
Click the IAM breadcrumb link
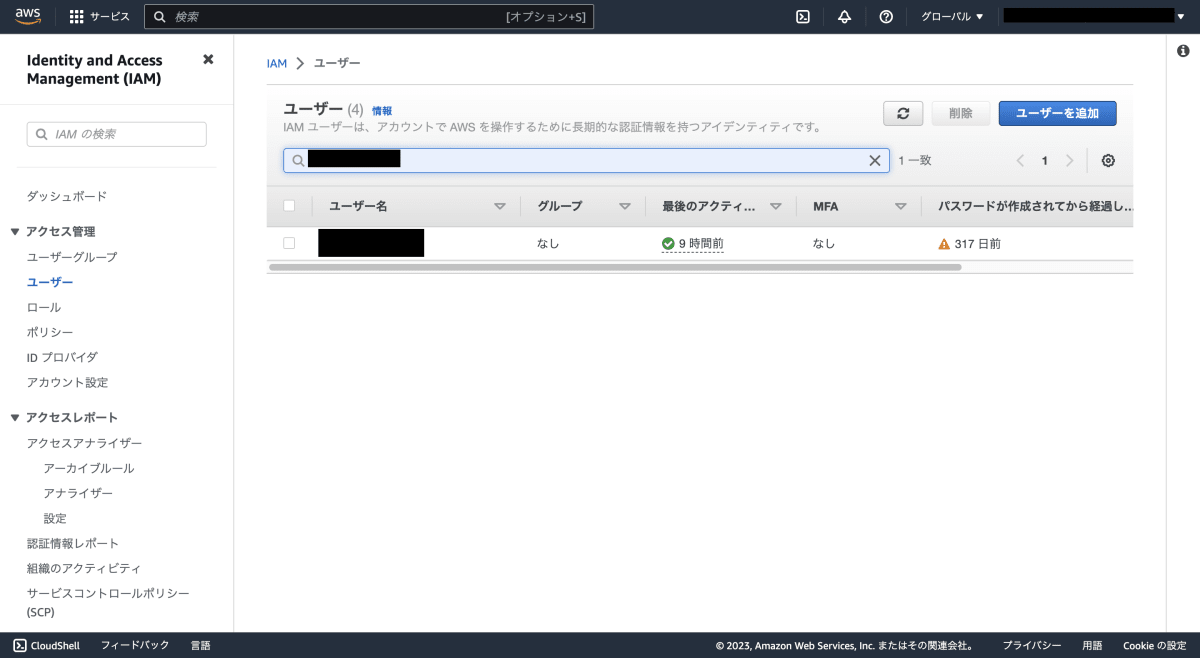(277, 63)
